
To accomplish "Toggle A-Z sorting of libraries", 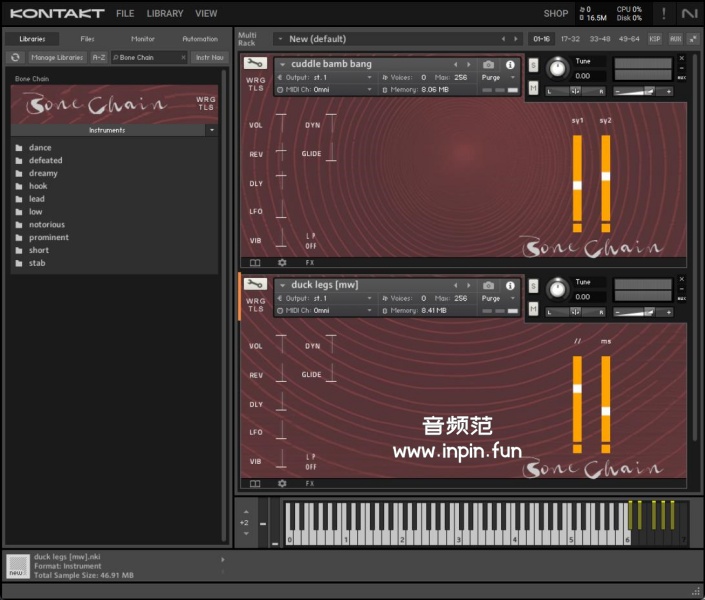I will click(99, 58).
